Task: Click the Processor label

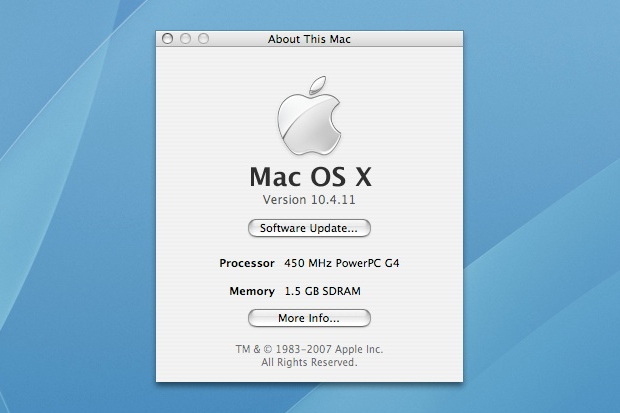Action: coord(247,263)
